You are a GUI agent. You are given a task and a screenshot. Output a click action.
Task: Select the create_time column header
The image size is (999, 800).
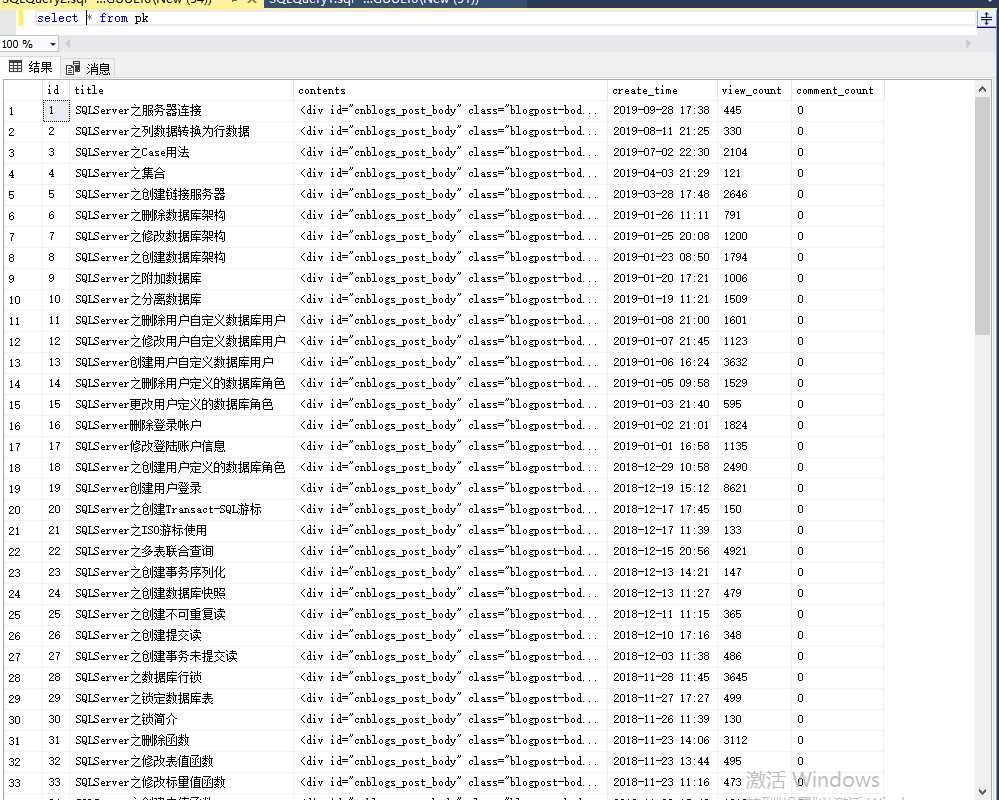click(x=663, y=90)
